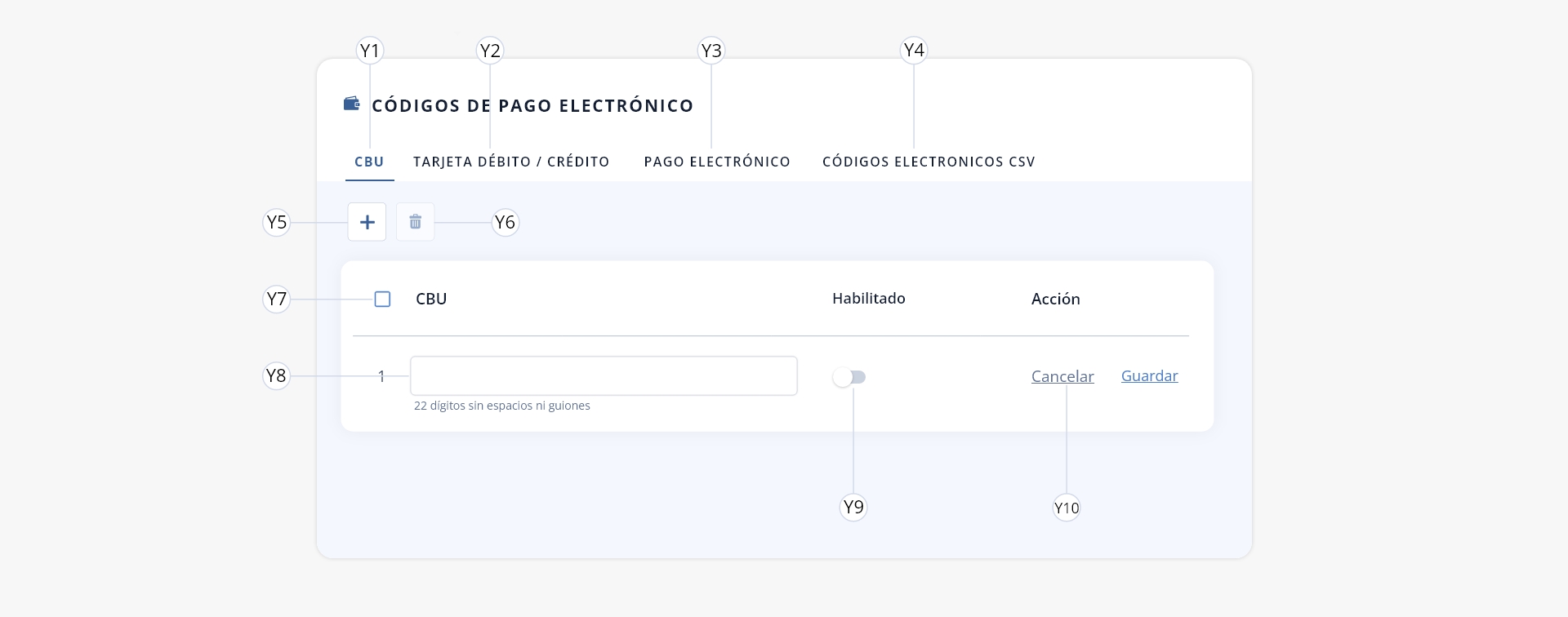The image size is (1568, 617).
Task: Click the Y5 annotation marker
Action: [x=277, y=222]
